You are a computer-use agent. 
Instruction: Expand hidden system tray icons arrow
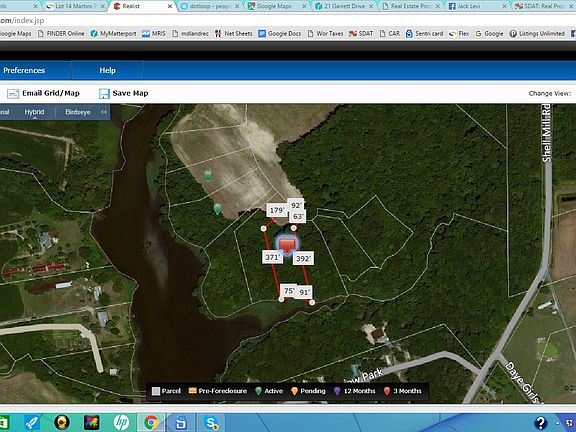coord(558,423)
